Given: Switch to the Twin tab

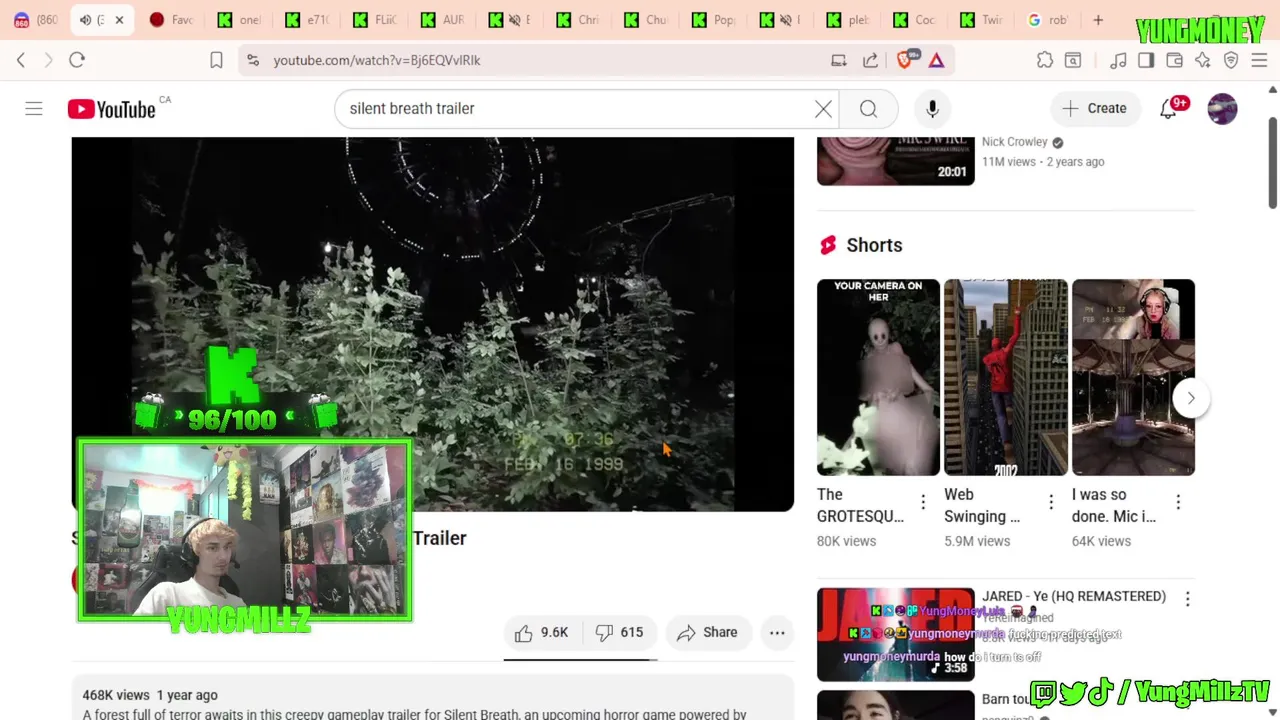Looking at the screenshot, I should pos(982,20).
